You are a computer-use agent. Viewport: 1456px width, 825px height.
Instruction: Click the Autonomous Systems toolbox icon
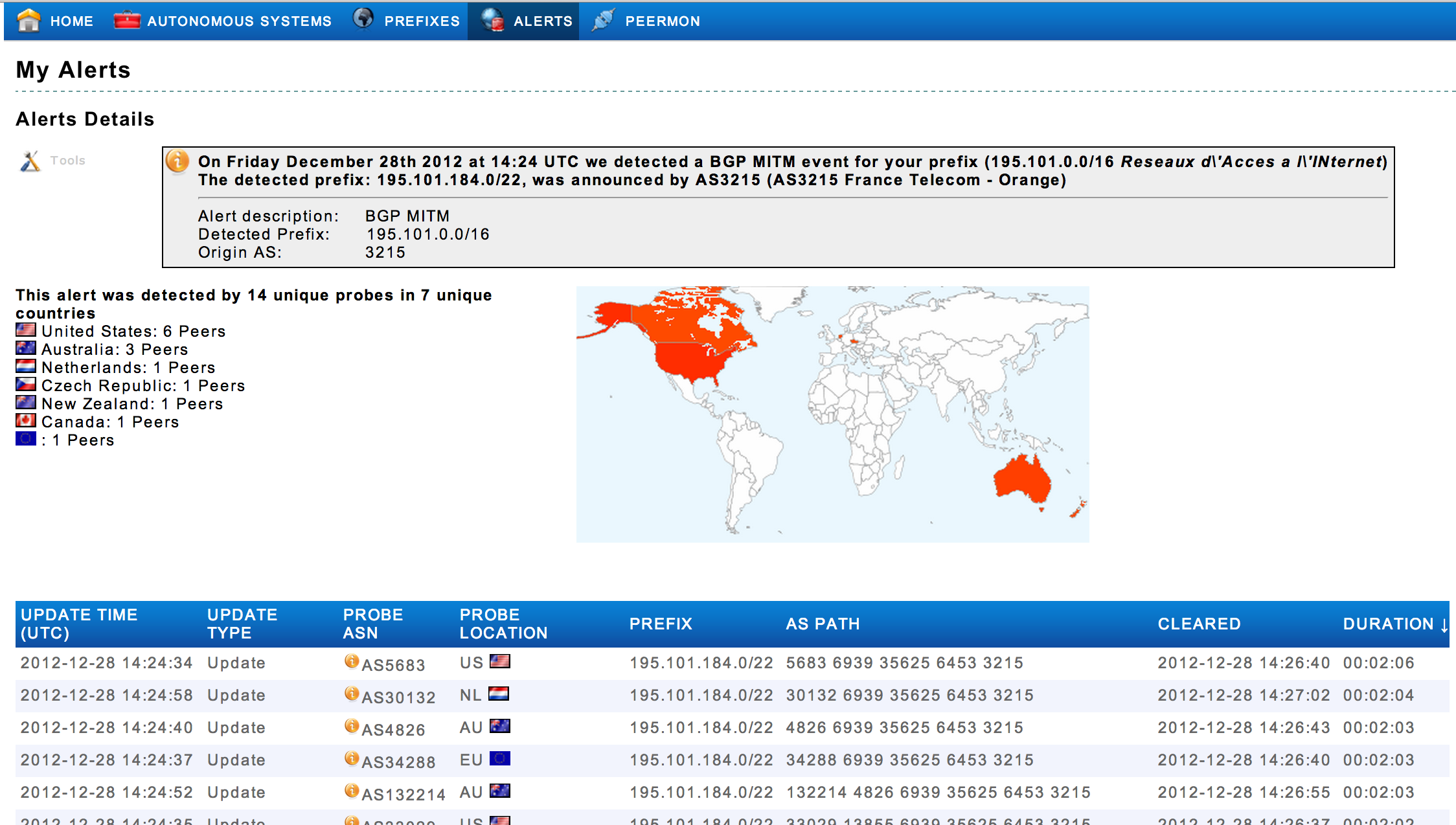coord(127,20)
